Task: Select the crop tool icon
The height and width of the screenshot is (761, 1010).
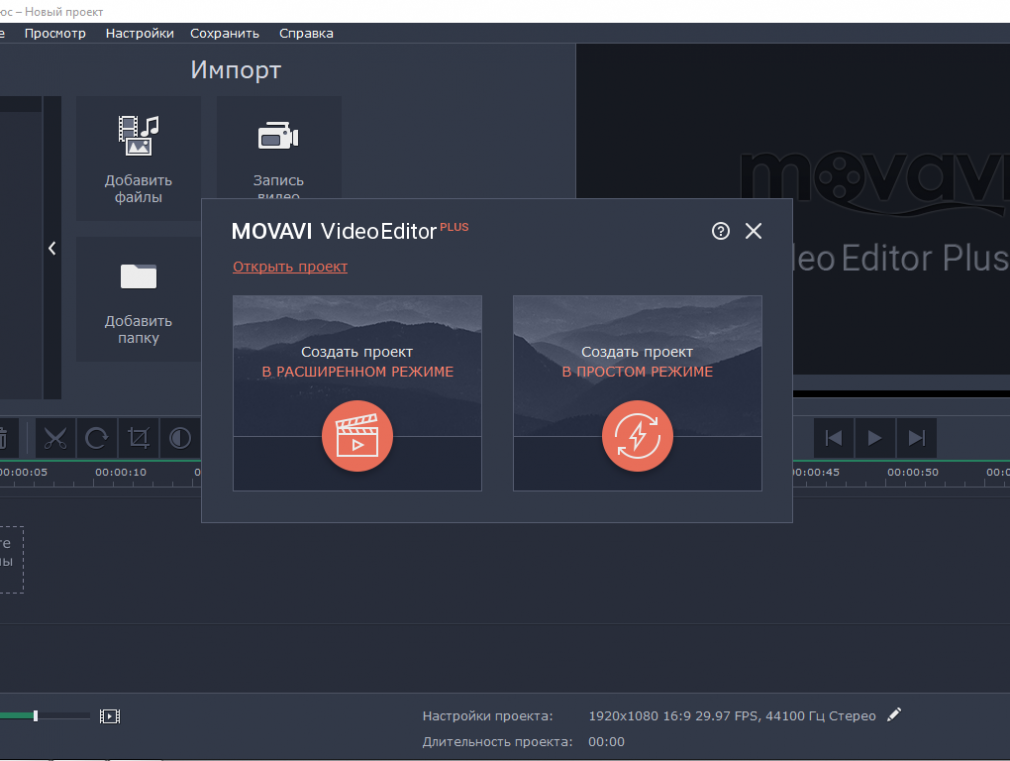Action: [x=138, y=438]
